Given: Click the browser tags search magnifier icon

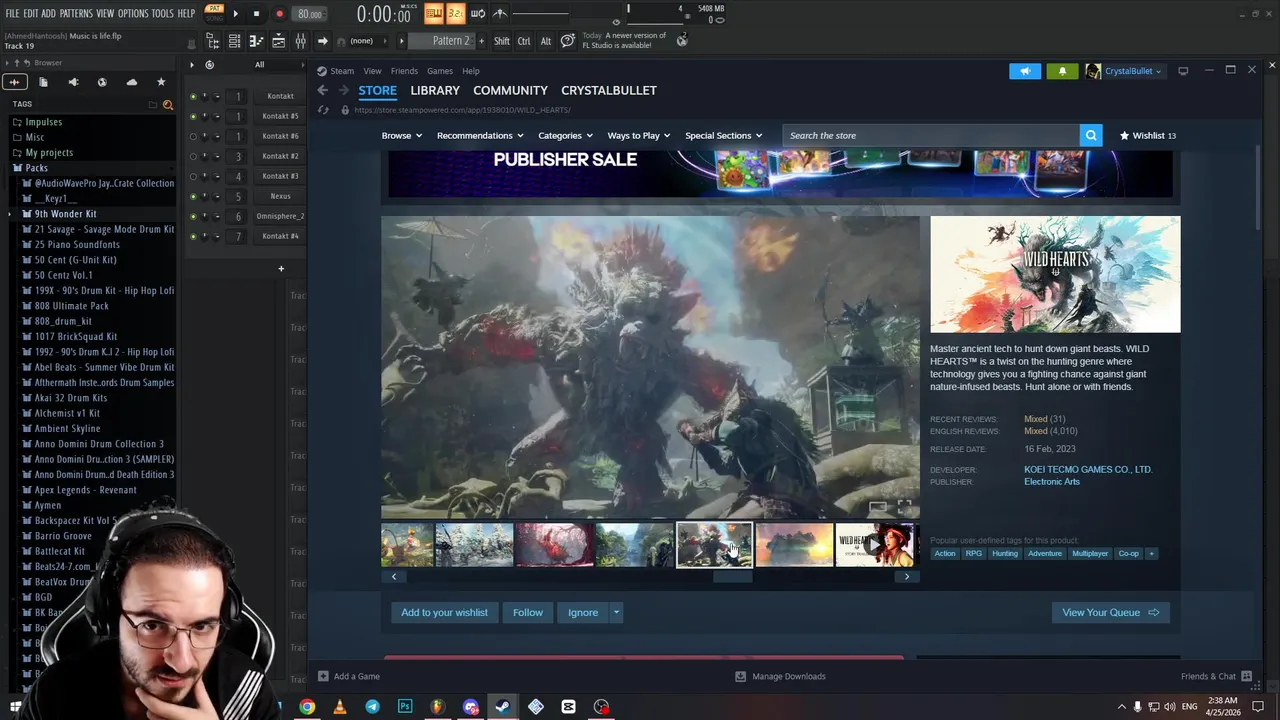Looking at the screenshot, I should 167,104.
